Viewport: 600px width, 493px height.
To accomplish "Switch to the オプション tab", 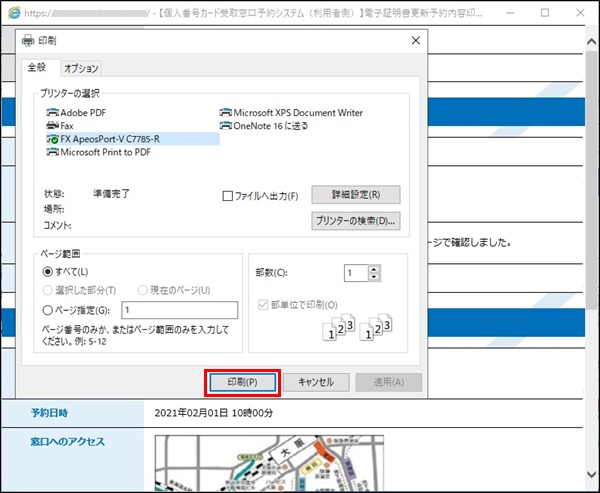I will tap(81, 69).
